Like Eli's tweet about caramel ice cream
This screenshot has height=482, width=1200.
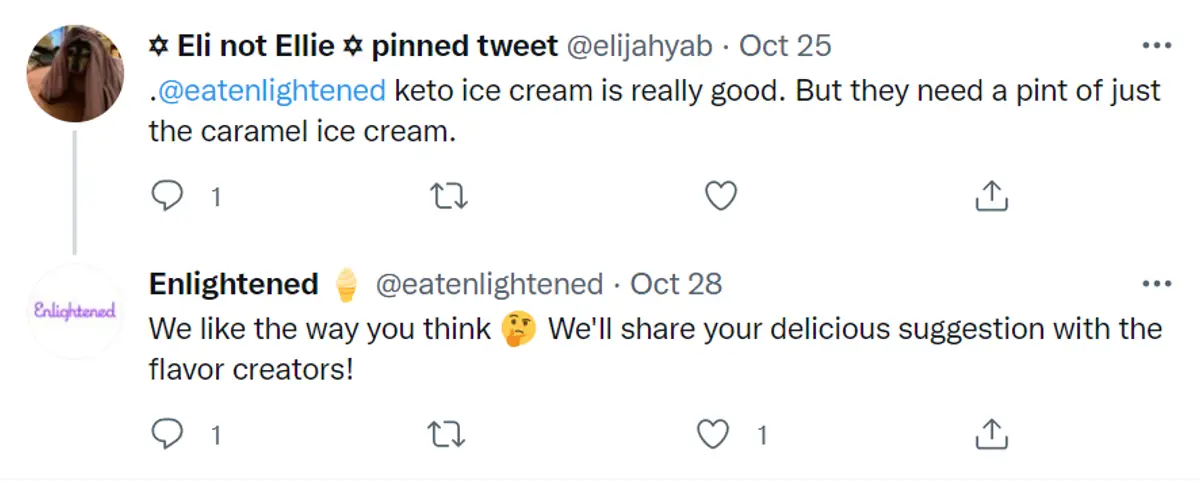point(720,196)
